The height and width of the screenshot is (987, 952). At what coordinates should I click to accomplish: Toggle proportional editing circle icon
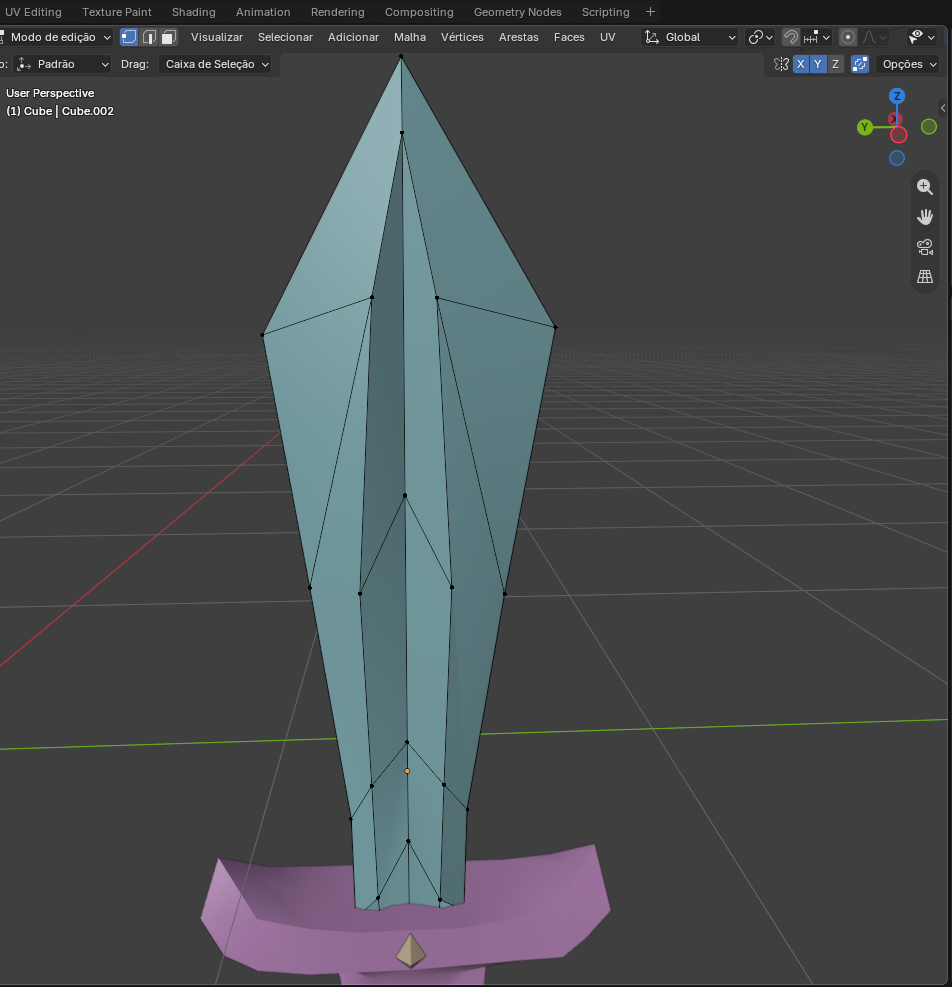tap(848, 37)
